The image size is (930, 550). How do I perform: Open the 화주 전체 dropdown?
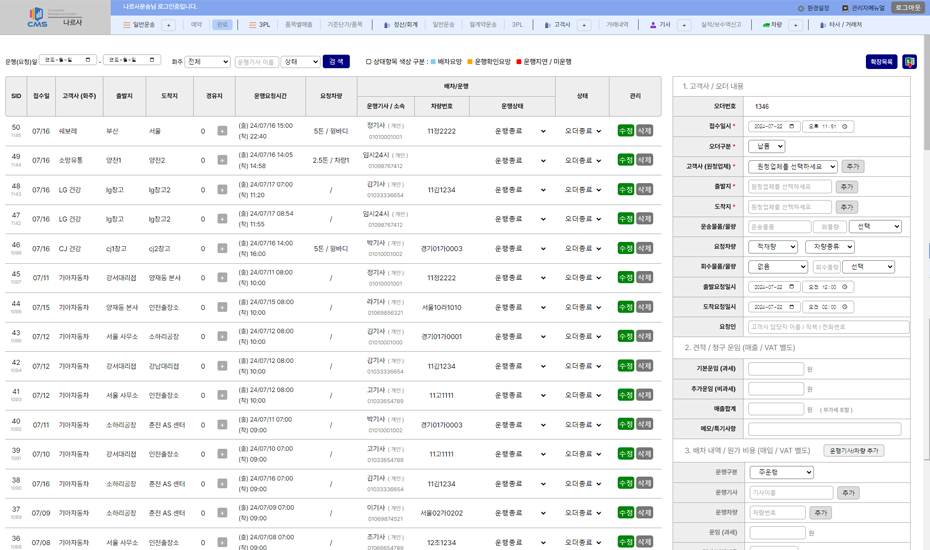[208, 62]
